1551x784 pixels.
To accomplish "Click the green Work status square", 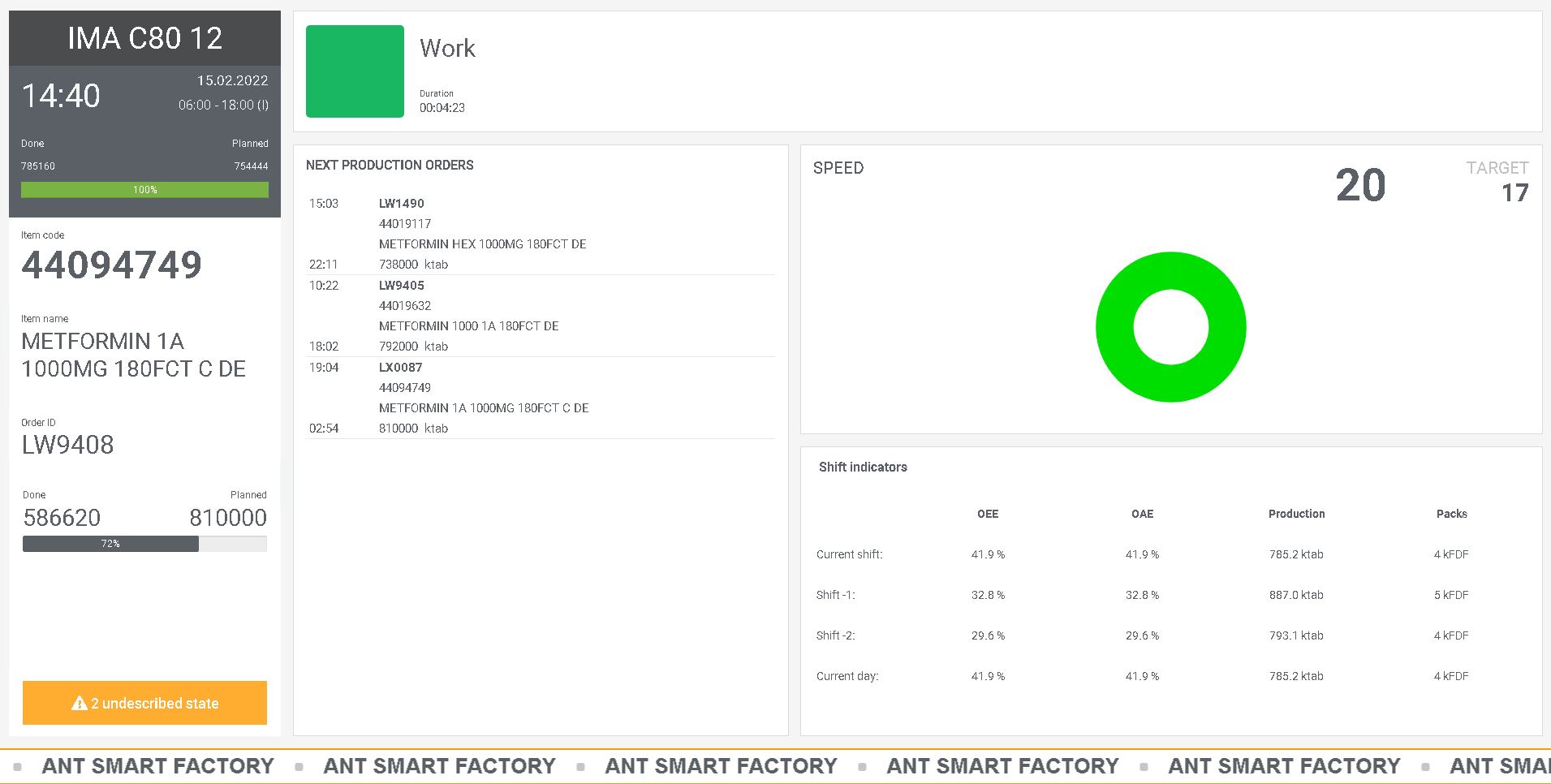I will (x=355, y=71).
